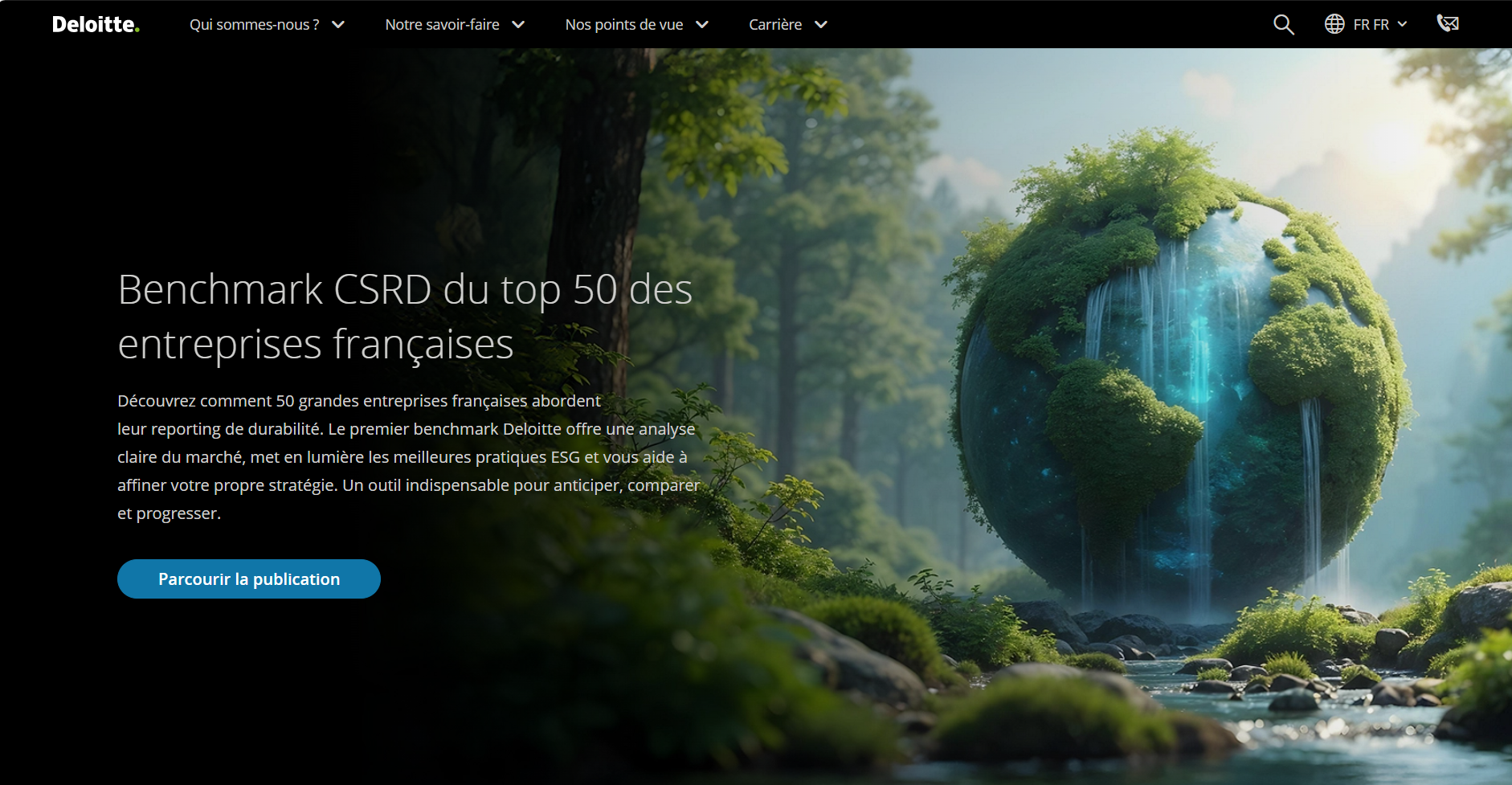Viewport: 1512px width, 785px height.
Task: Select the Nos points de vue menu
Action: pos(623,25)
